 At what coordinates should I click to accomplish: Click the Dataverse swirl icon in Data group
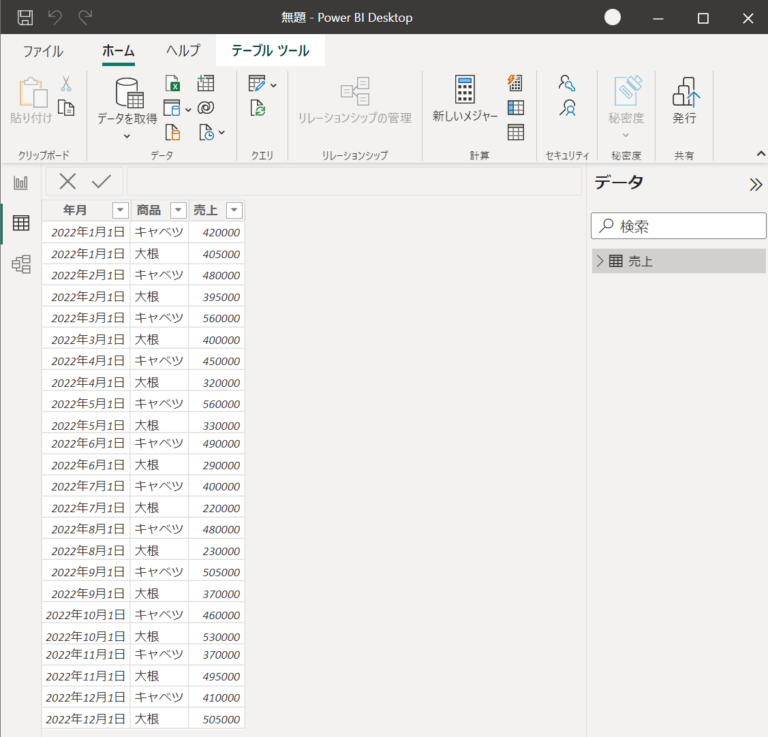[206, 108]
